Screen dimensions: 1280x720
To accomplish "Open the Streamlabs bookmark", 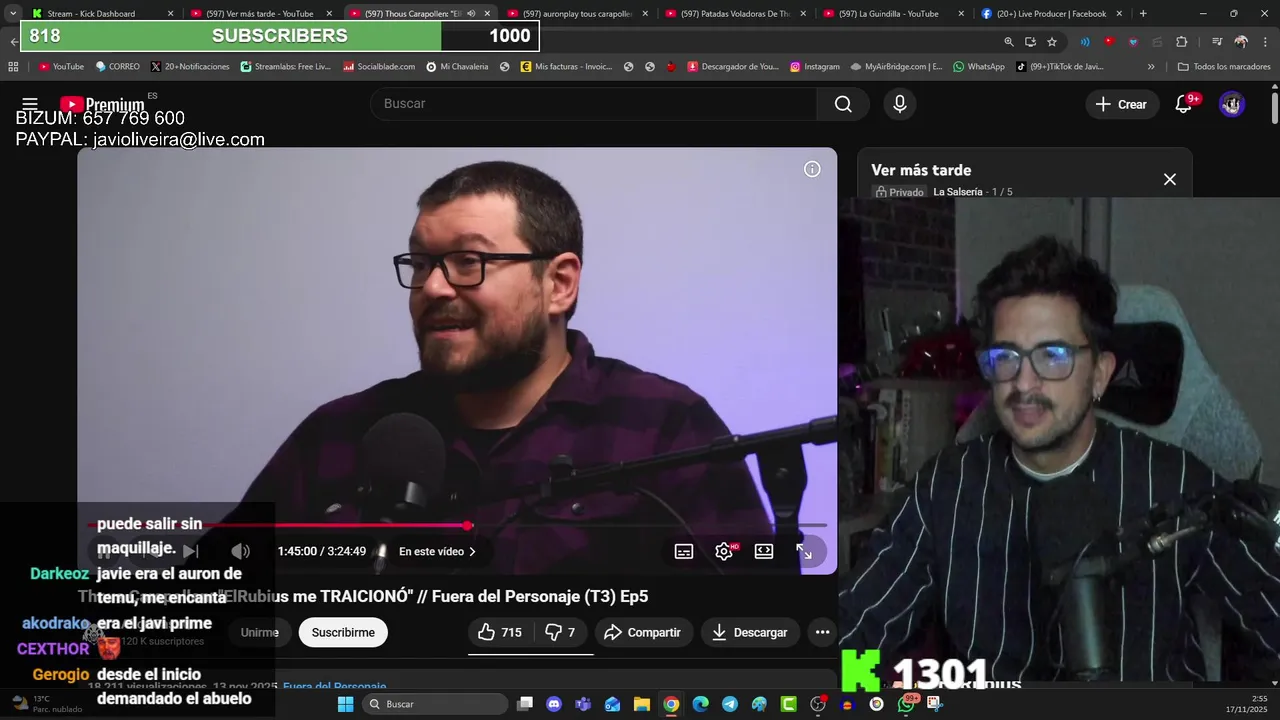I will (284, 66).
